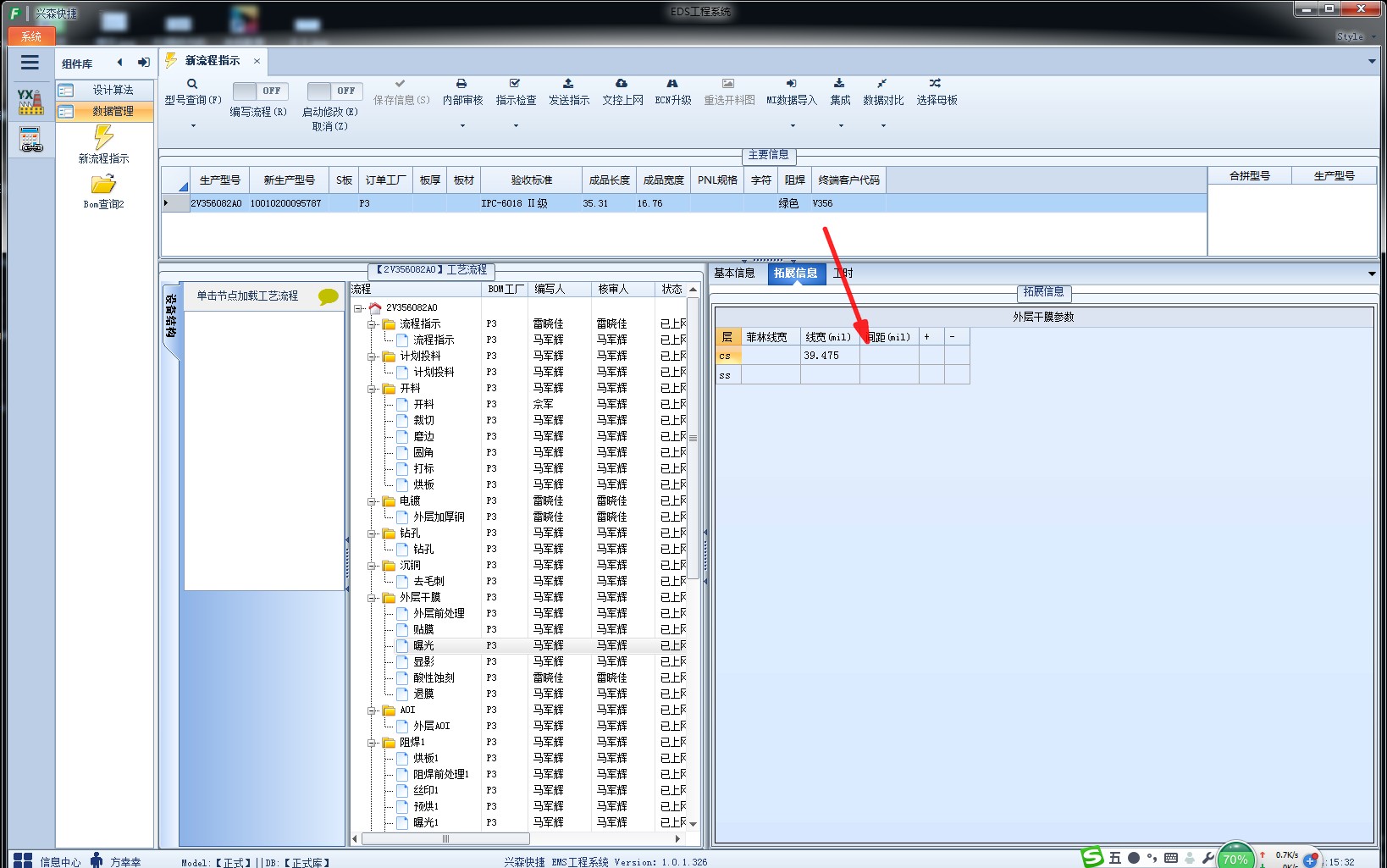Click the 2V356082A0 home root node
Image resolution: width=1387 pixels, height=868 pixels.
411,307
